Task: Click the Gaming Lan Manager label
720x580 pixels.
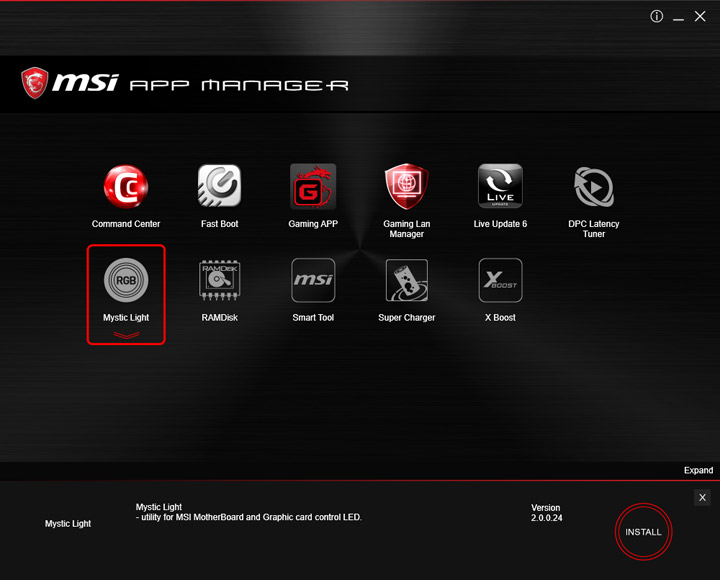Action: click(x=406, y=229)
